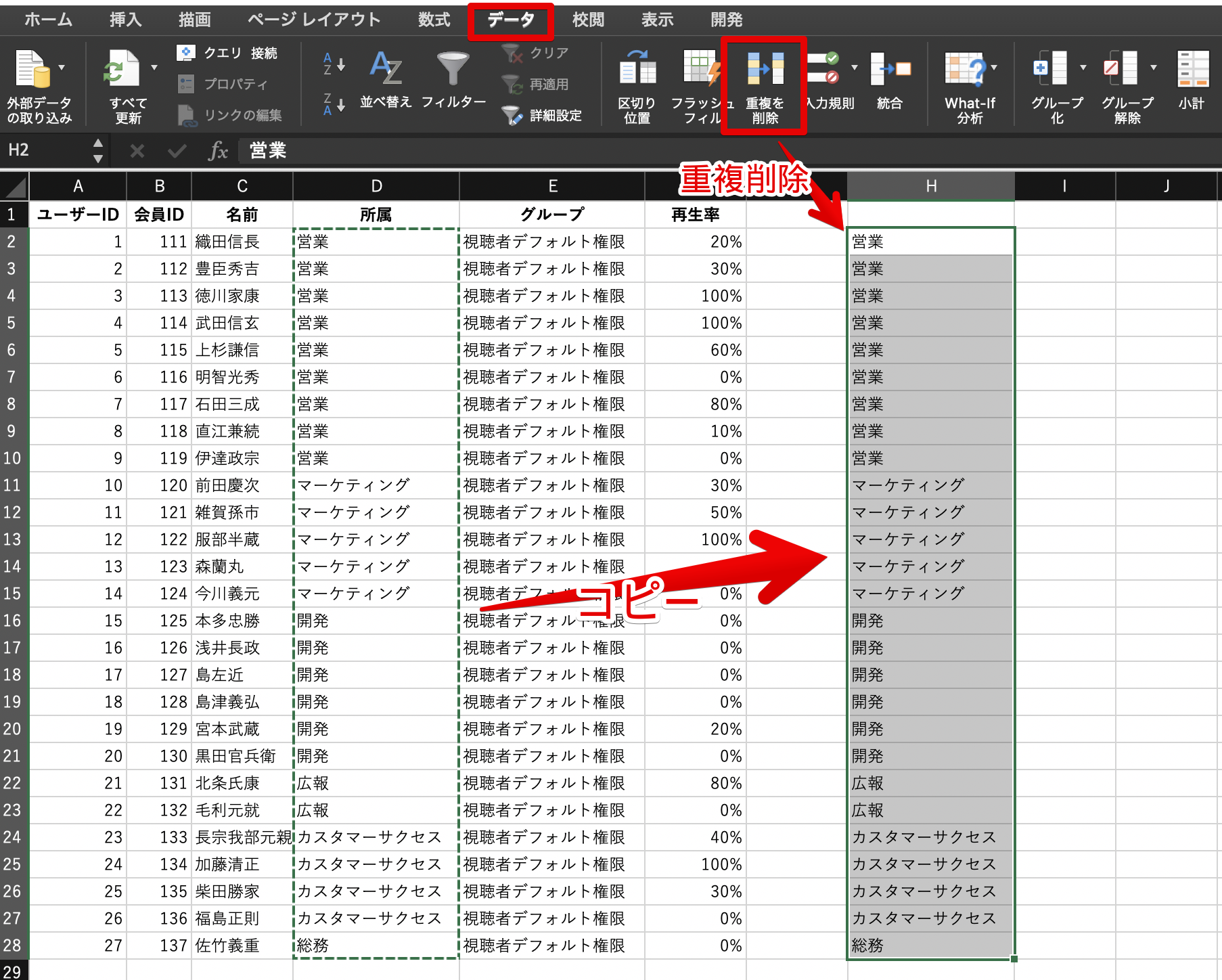Click the Consolidate (統合) icon
This screenshot has height=980, width=1222.
click(x=890, y=68)
